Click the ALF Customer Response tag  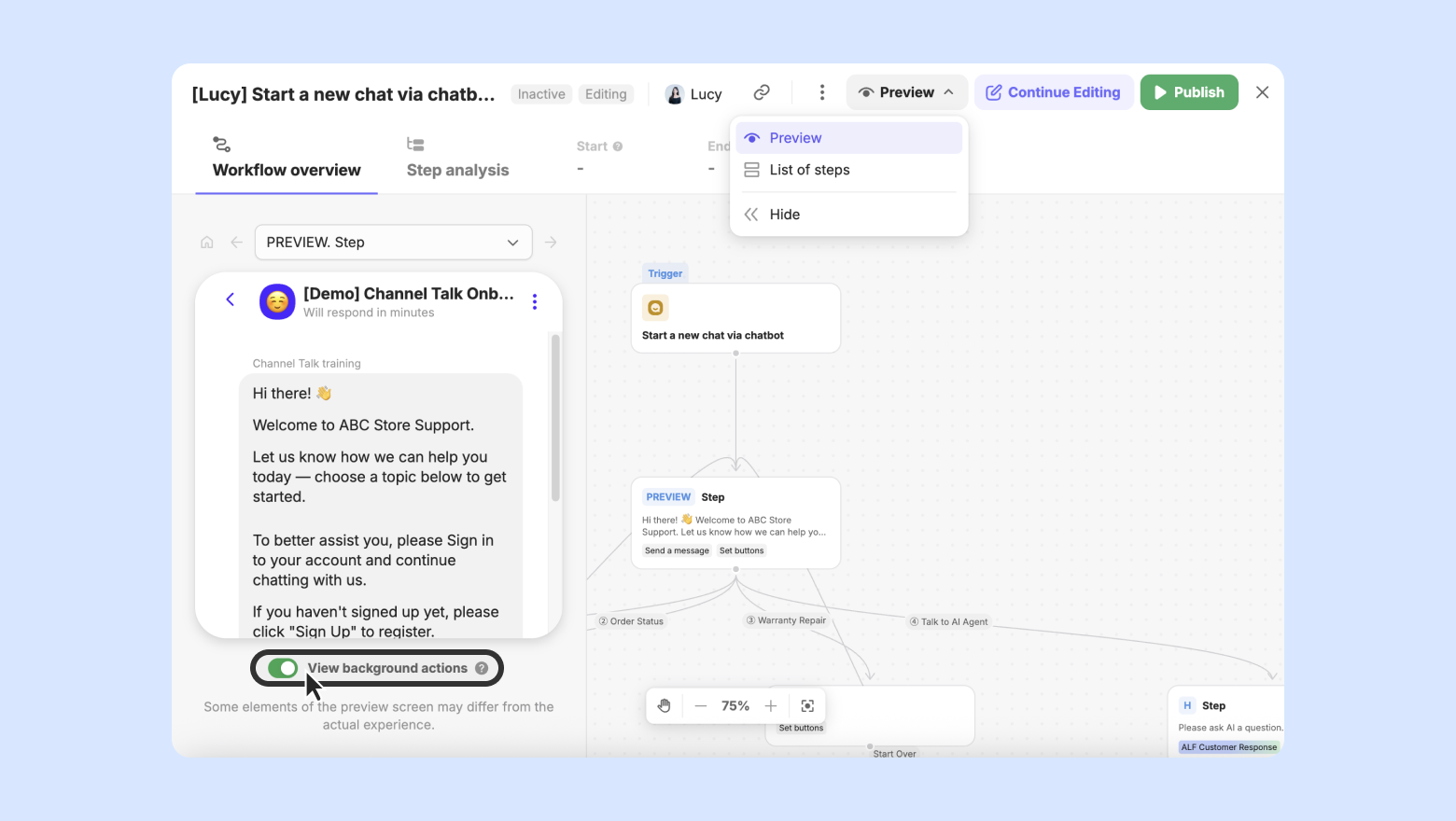[x=1228, y=747]
